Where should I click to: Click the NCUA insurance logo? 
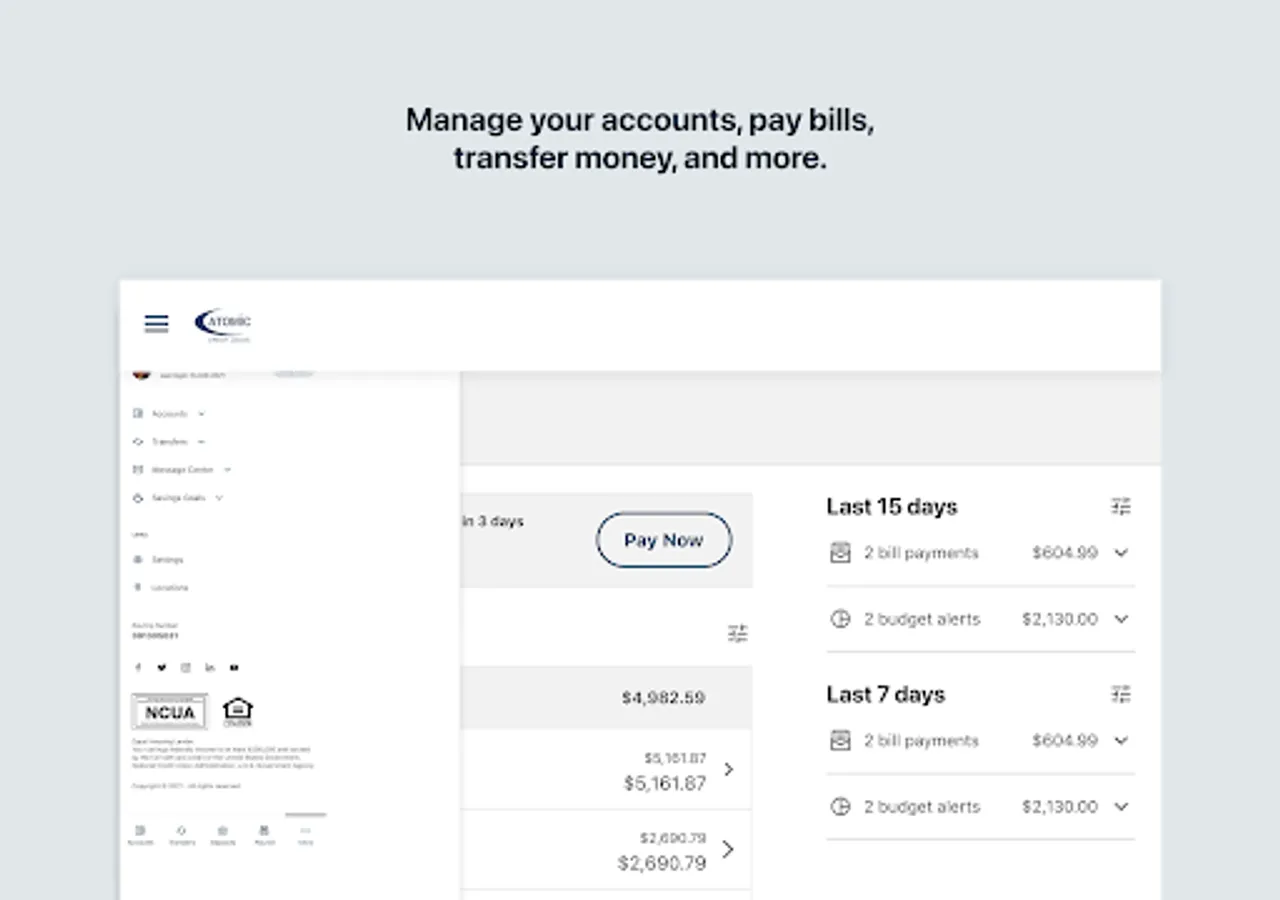pos(169,711)
